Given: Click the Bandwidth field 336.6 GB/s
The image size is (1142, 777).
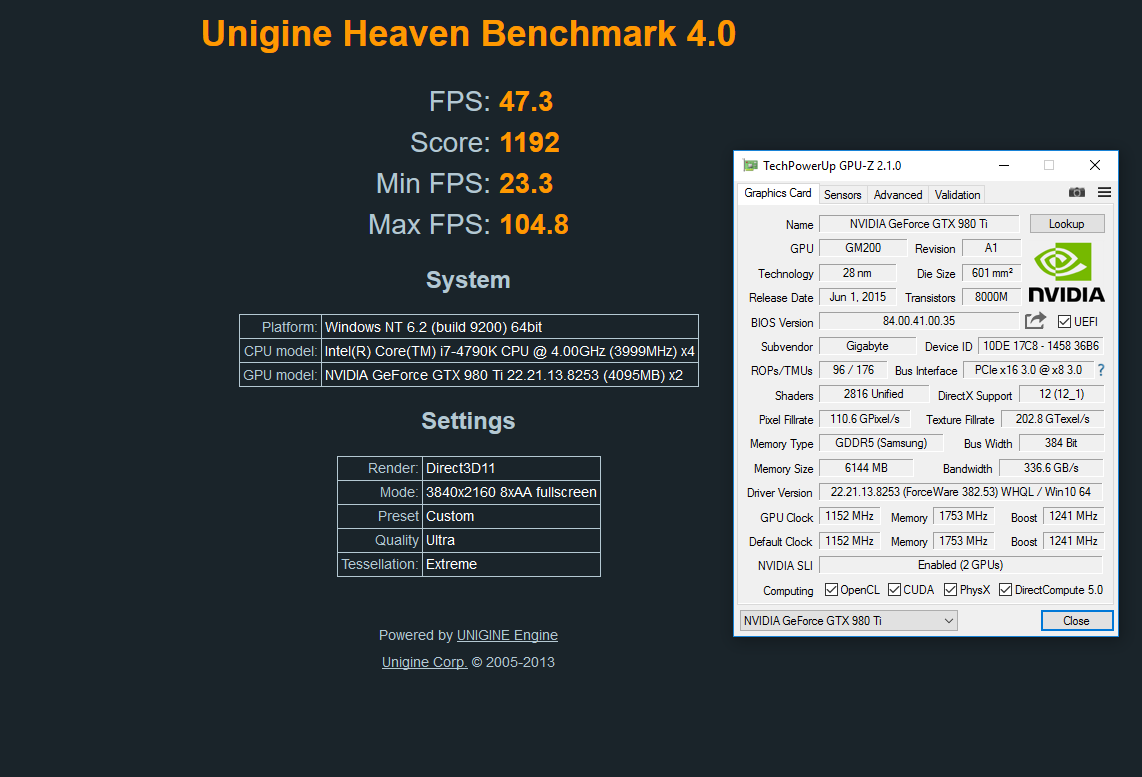Looking at the screenshot, I should [1051, 468].
